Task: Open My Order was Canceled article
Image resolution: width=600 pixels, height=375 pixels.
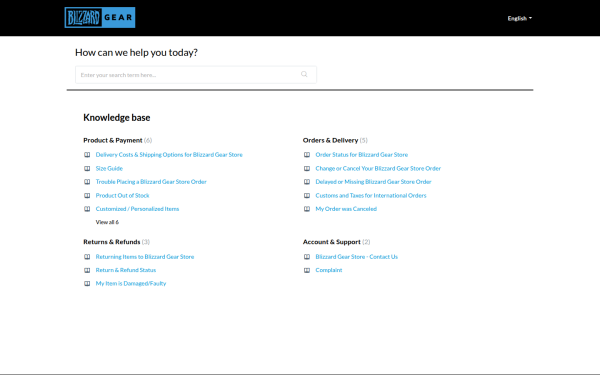Action: click(x=346, y=209)
